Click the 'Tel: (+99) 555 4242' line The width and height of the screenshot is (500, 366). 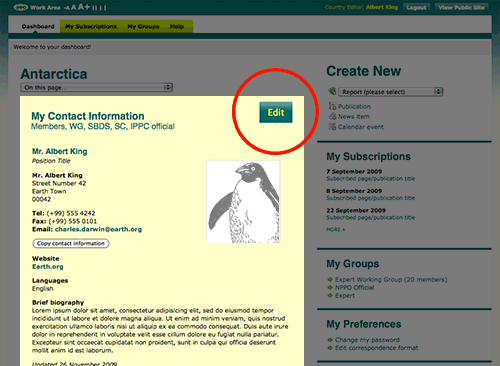coord(64,213)
